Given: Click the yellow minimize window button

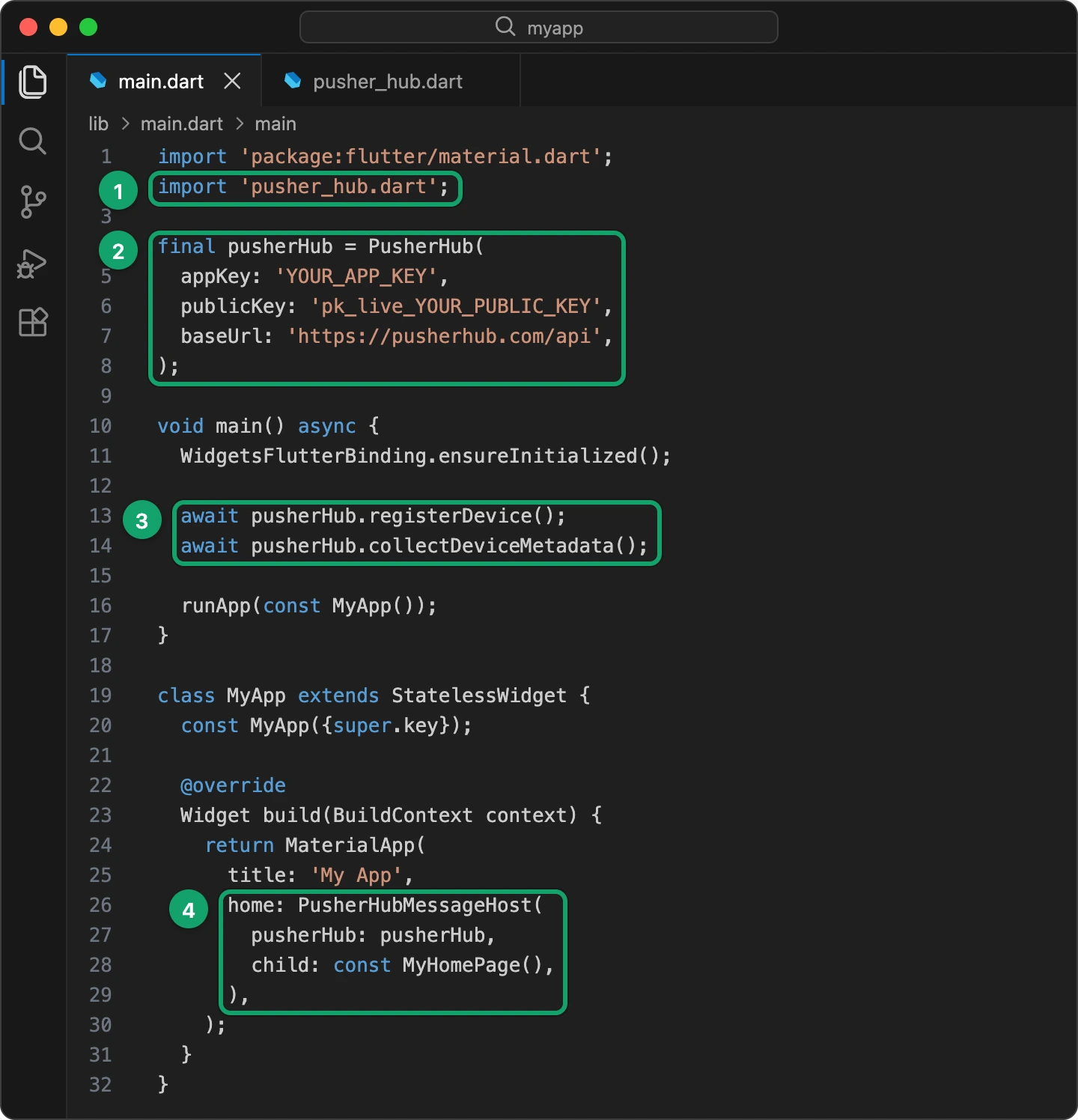Looking at the screenshot, I should (58, 27).
